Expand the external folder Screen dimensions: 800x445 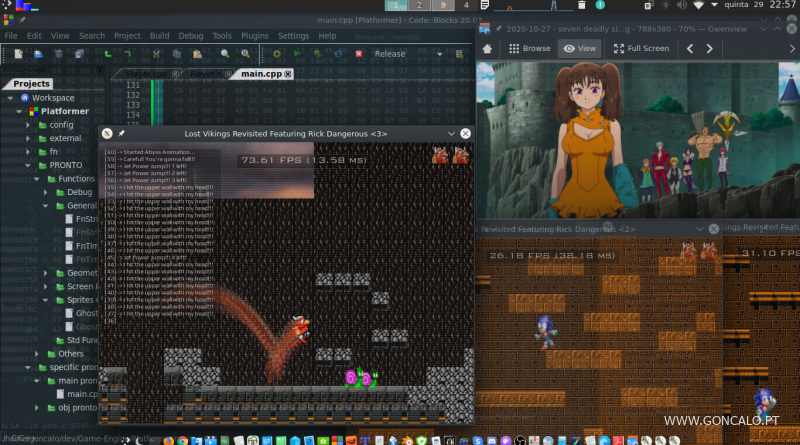(x=28, y=138)
